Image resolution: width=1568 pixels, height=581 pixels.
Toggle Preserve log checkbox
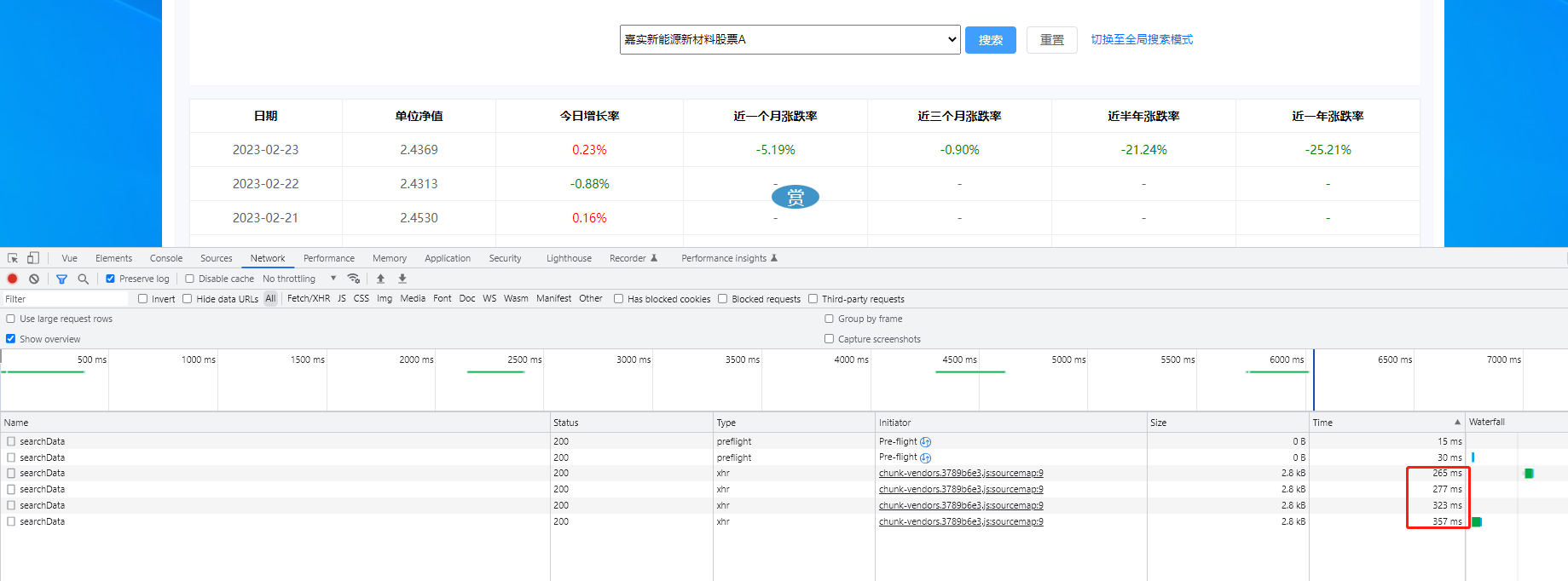click(110, 279)
